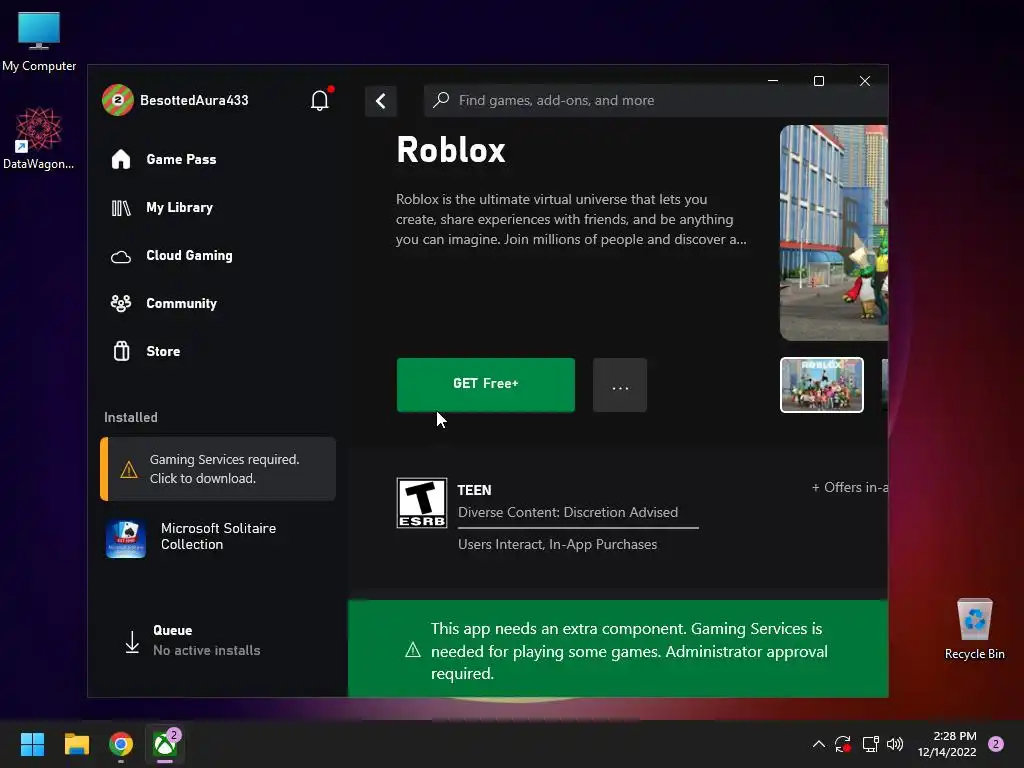
Task: Open the Game Pass home section
Action: 163,159
